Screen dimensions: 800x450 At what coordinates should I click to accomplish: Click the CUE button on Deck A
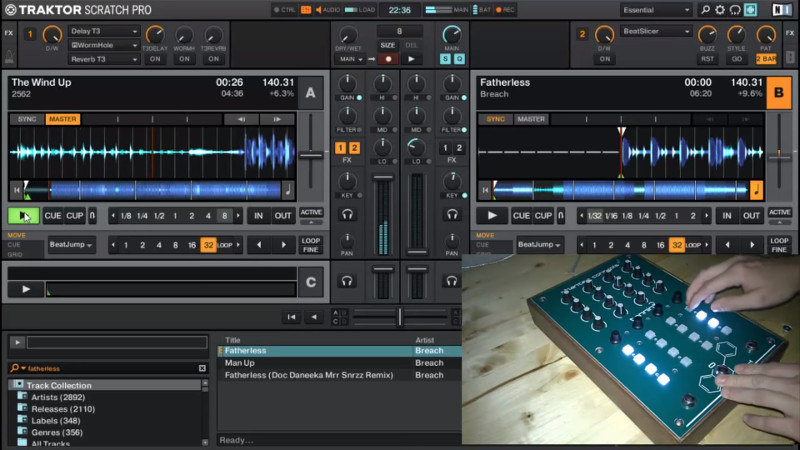click(52, 215)
